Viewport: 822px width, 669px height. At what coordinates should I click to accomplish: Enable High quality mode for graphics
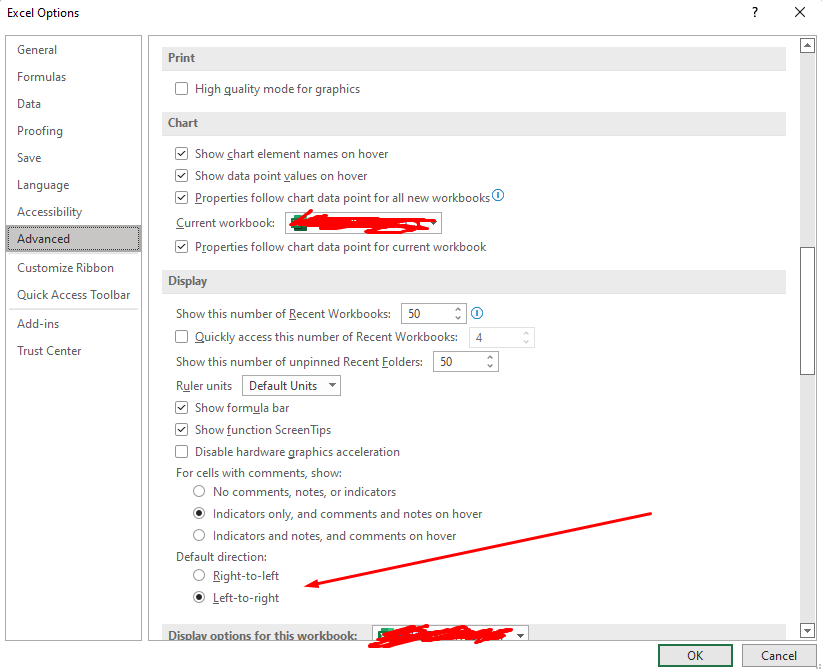click(x=181, y=89)
